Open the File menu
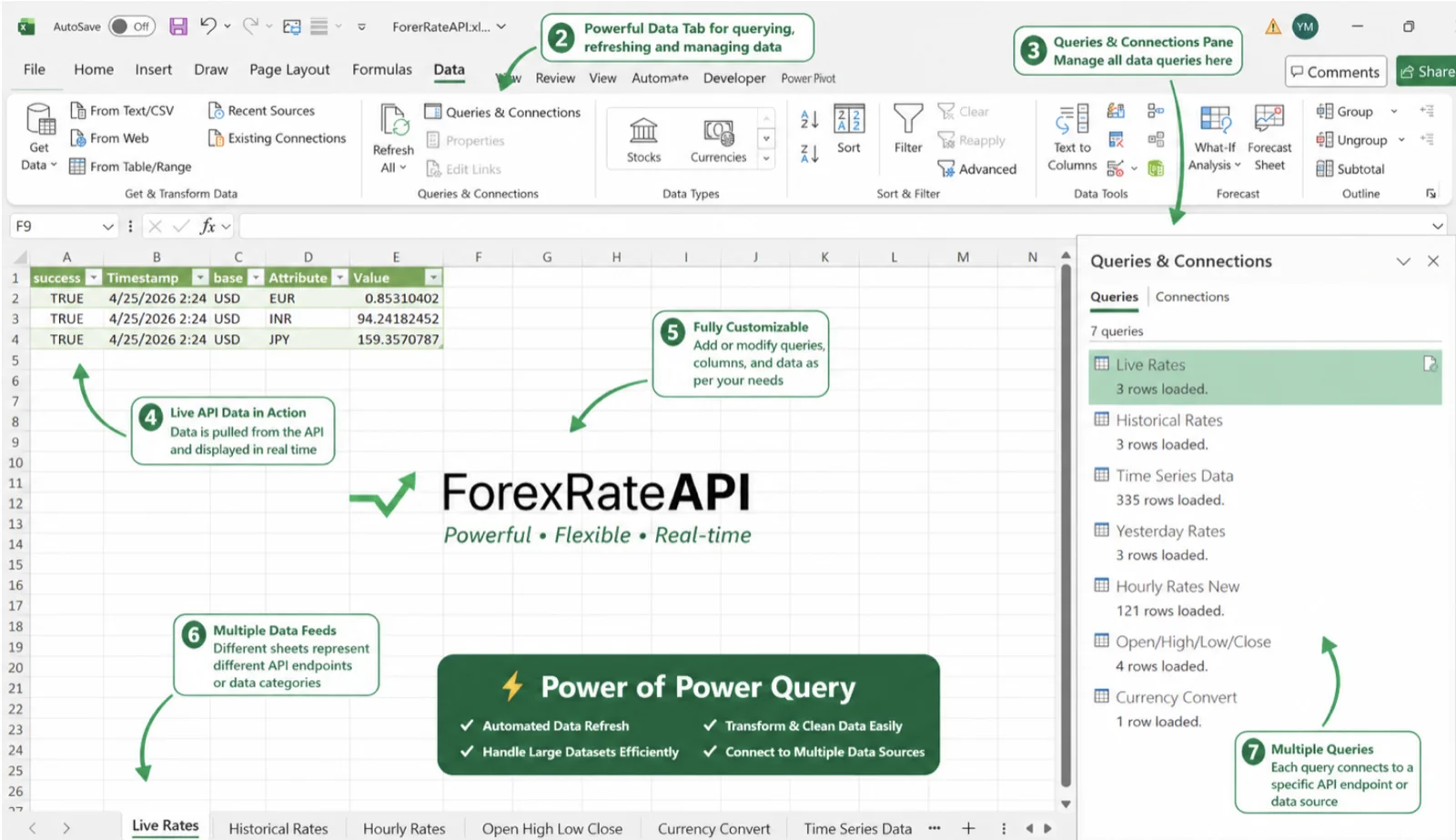This screenshot has width=1456, height=840. coord(35,69)
